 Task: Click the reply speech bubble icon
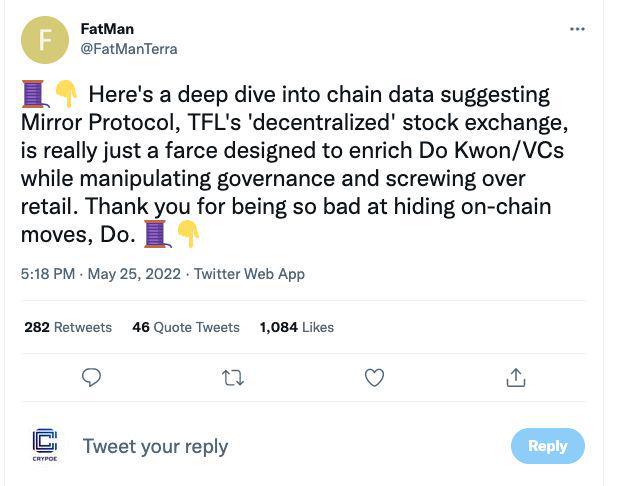[x=91, y=378]
